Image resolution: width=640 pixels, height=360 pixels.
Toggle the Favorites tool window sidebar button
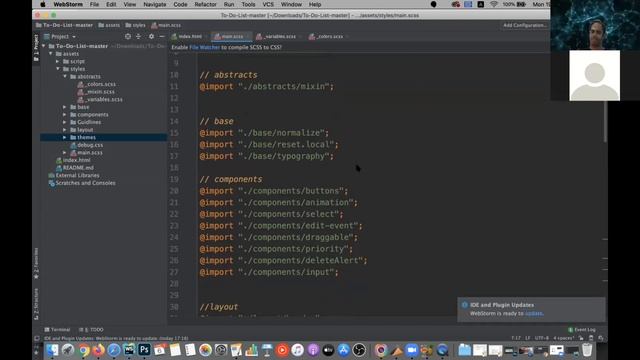pos(36,263)
